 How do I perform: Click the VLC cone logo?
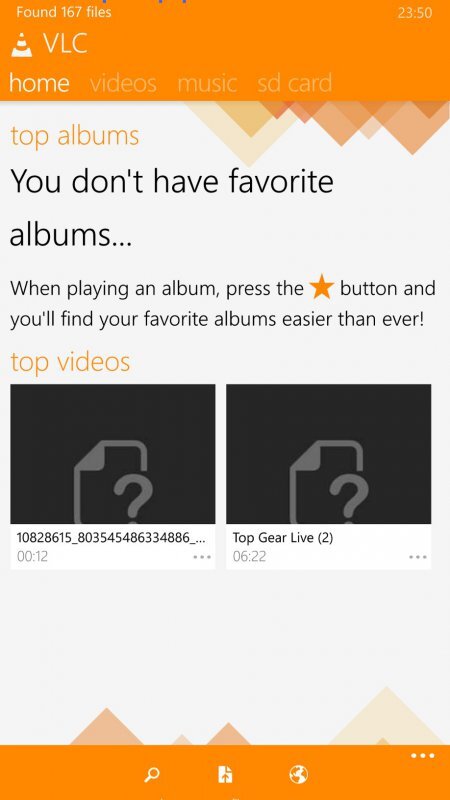click(21, 45)
